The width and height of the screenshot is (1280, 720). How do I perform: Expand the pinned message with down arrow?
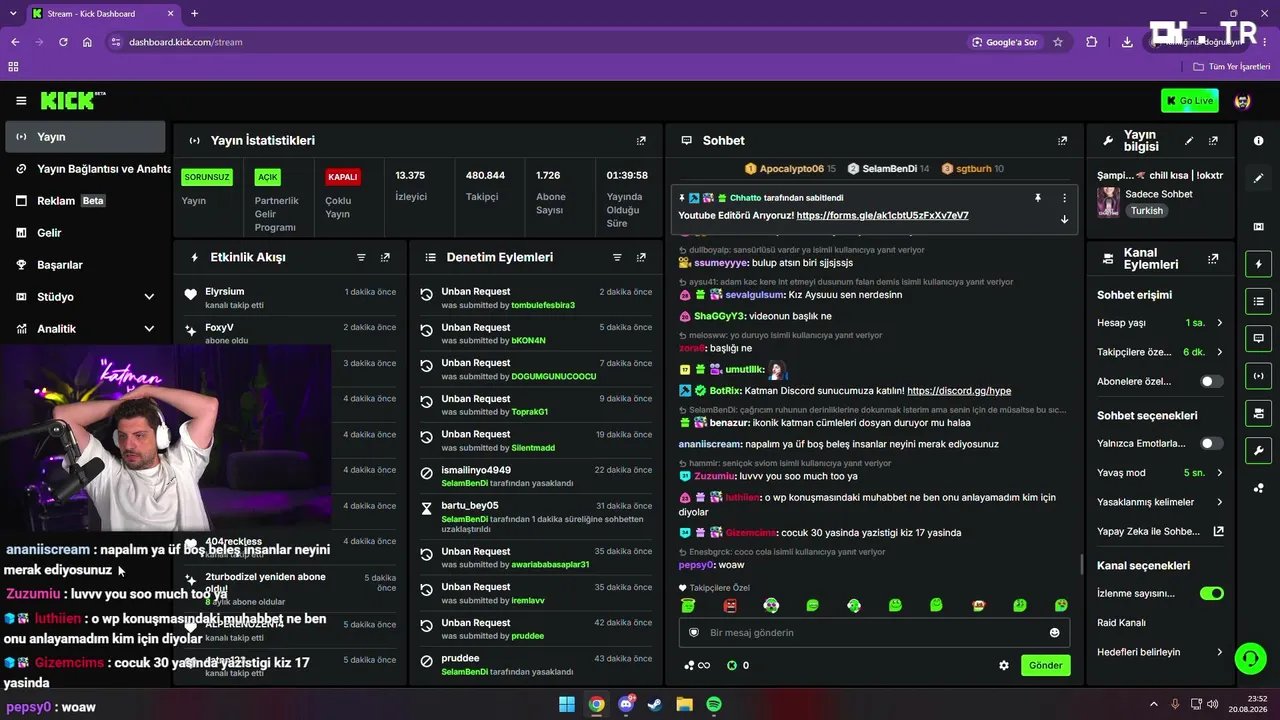[x=1064, y=219]
